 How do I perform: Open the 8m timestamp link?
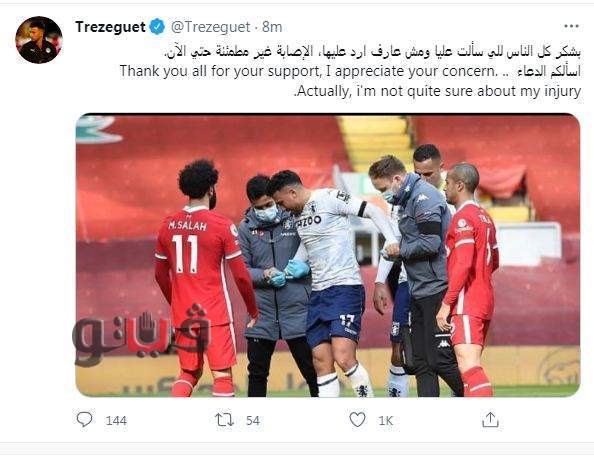[x=272, y=27]
